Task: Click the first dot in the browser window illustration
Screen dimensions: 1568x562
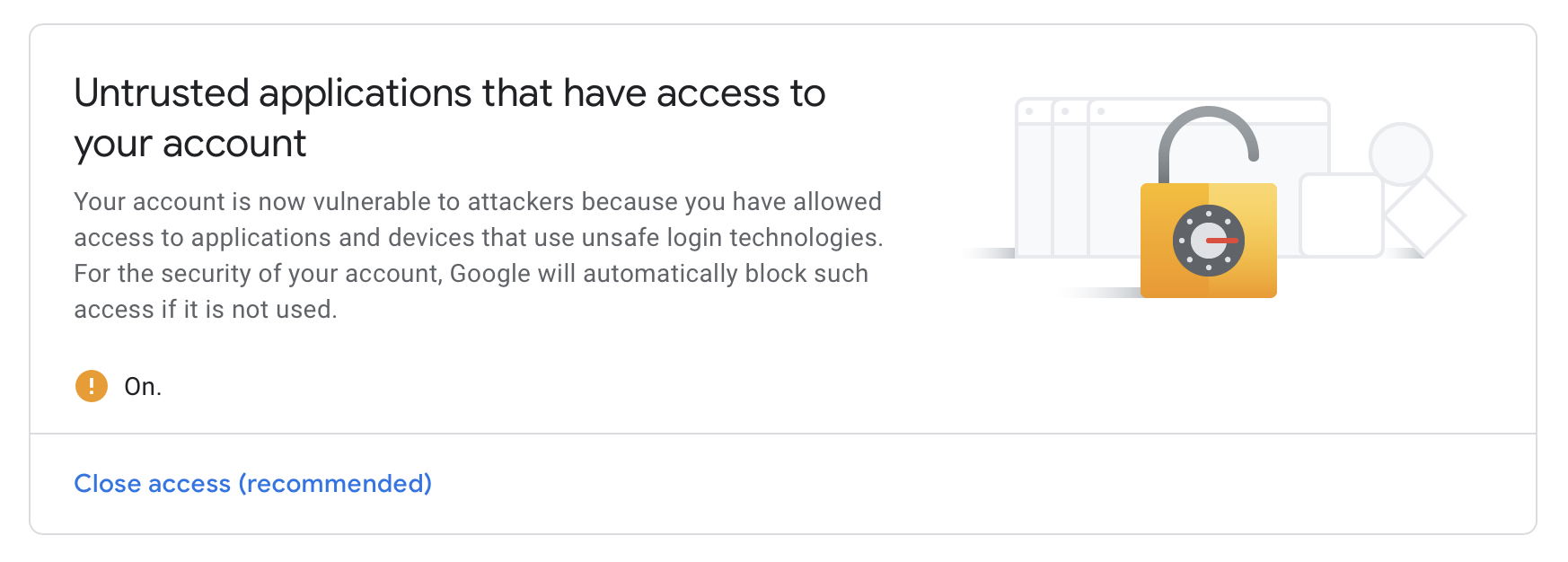Action: pos(1029,111)
